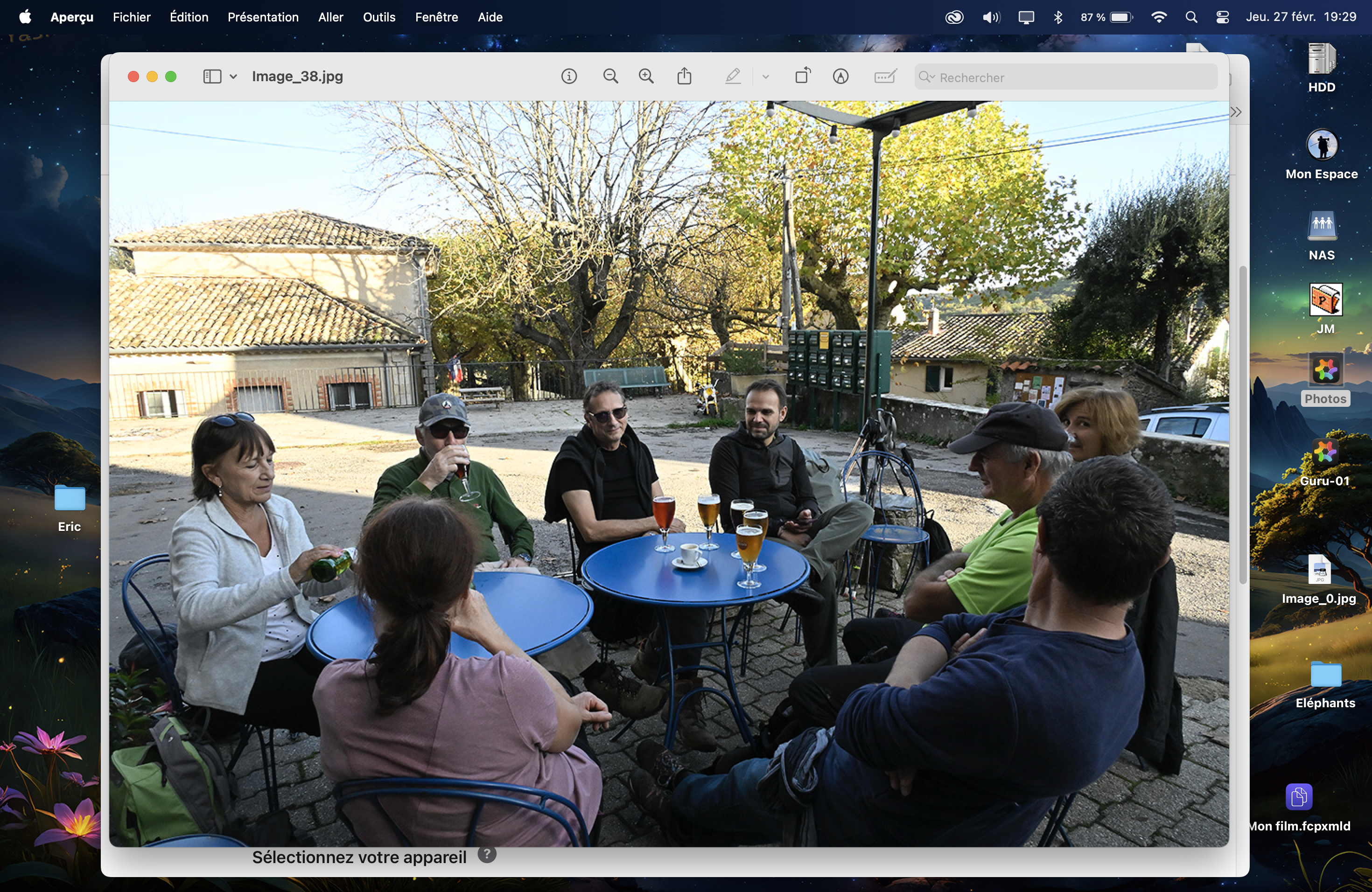Open the Outils menu
Screen dimensions: 1372x892
pos(379,17)
